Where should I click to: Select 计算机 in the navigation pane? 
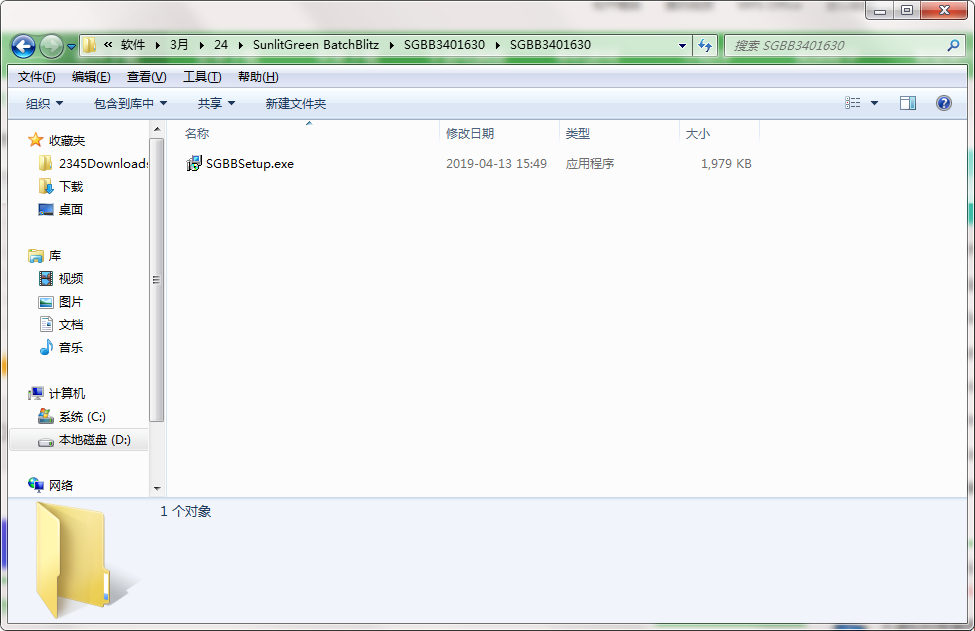click(67, 394)
